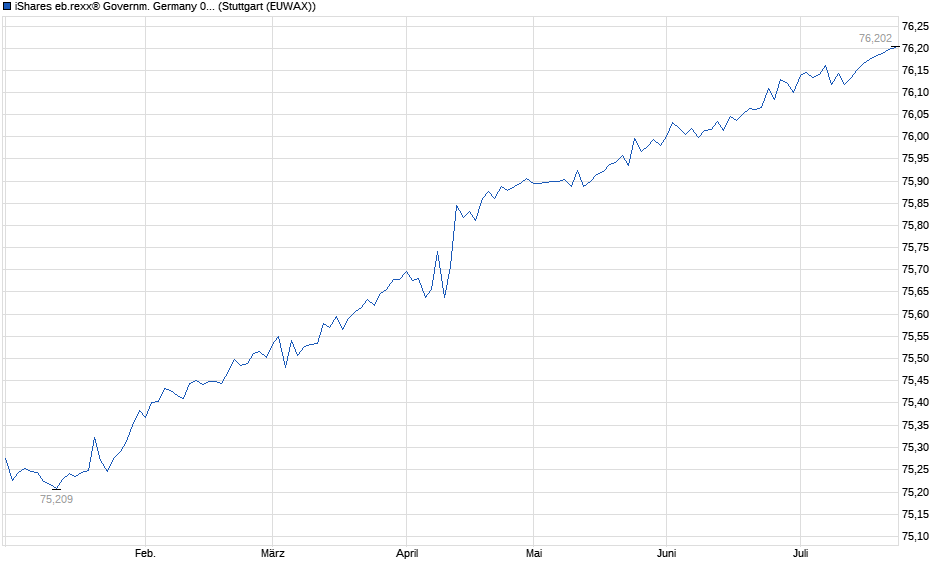
Task: Click the 75,75 price axis label
Action: coord(915,248)
